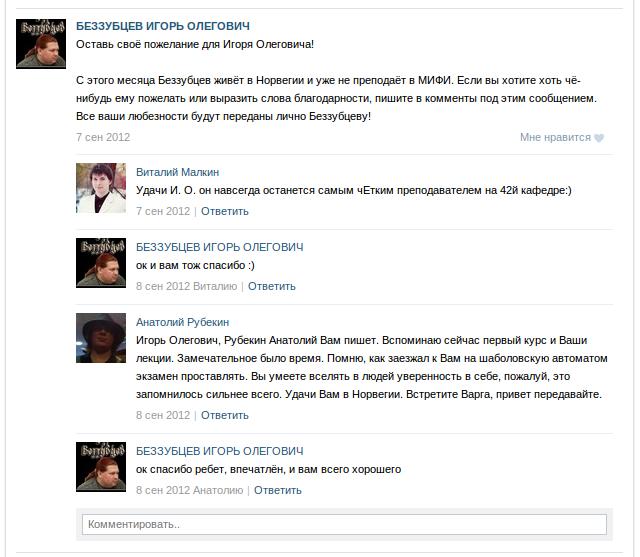
Task: Open Виталий Малкин's profile picture
Action: point(101,188)
